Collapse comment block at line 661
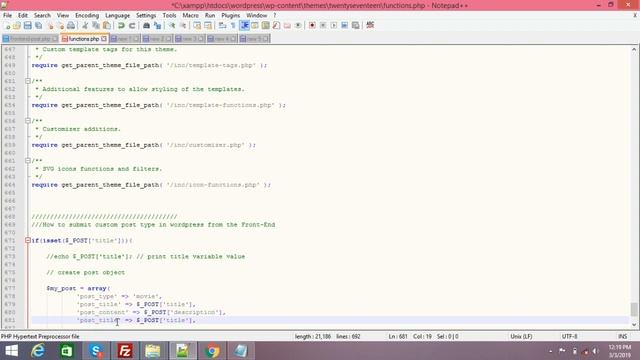 pos(28,161)
